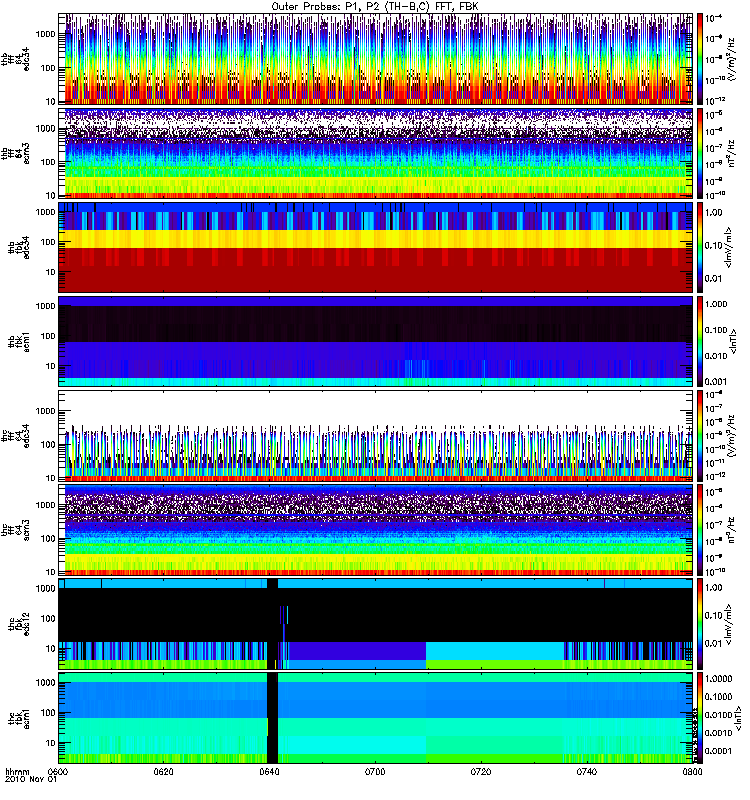Click the 0740 time axis label

tap(586, 771)
